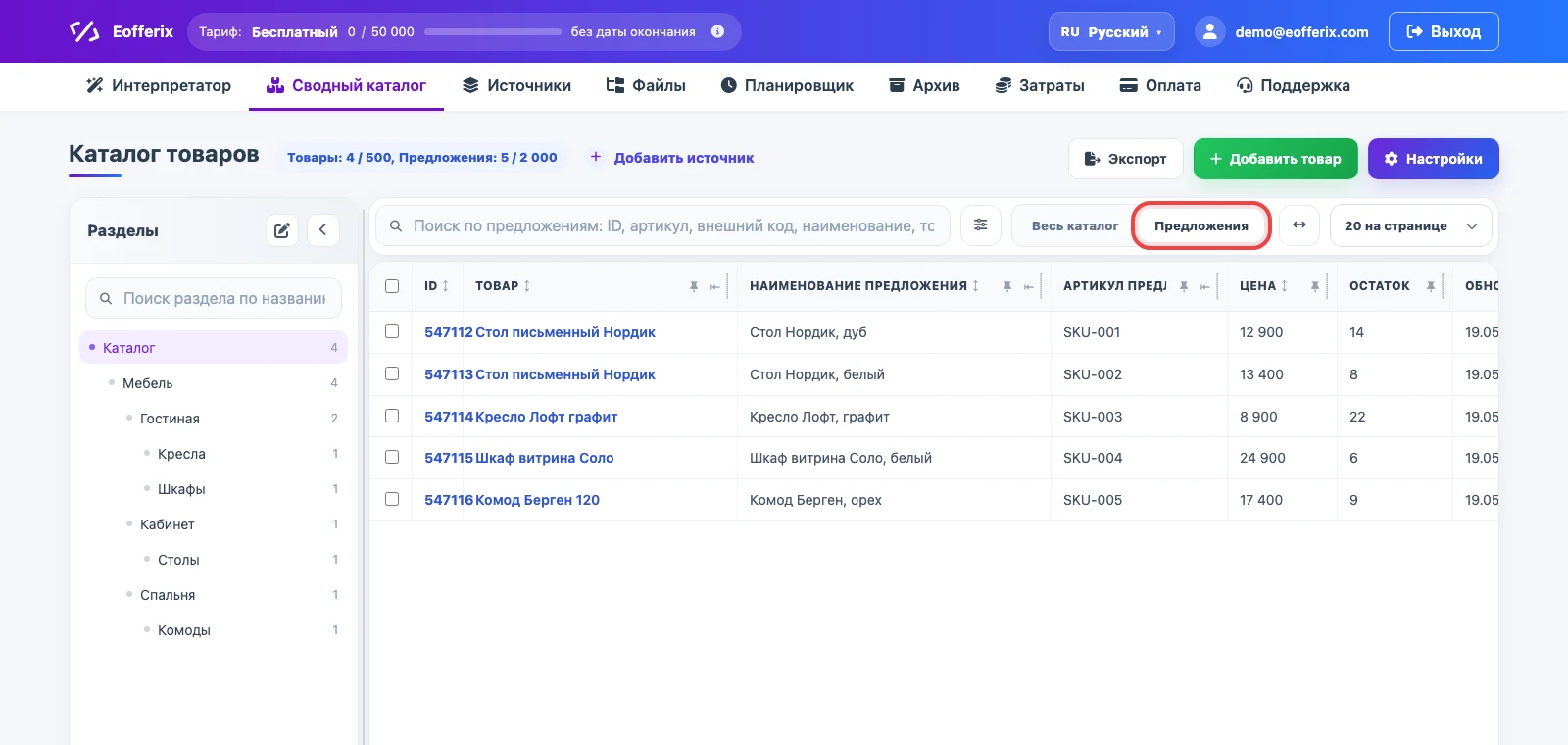Select the Каталог root section
Screen dimensions: 1568x745
214,347
